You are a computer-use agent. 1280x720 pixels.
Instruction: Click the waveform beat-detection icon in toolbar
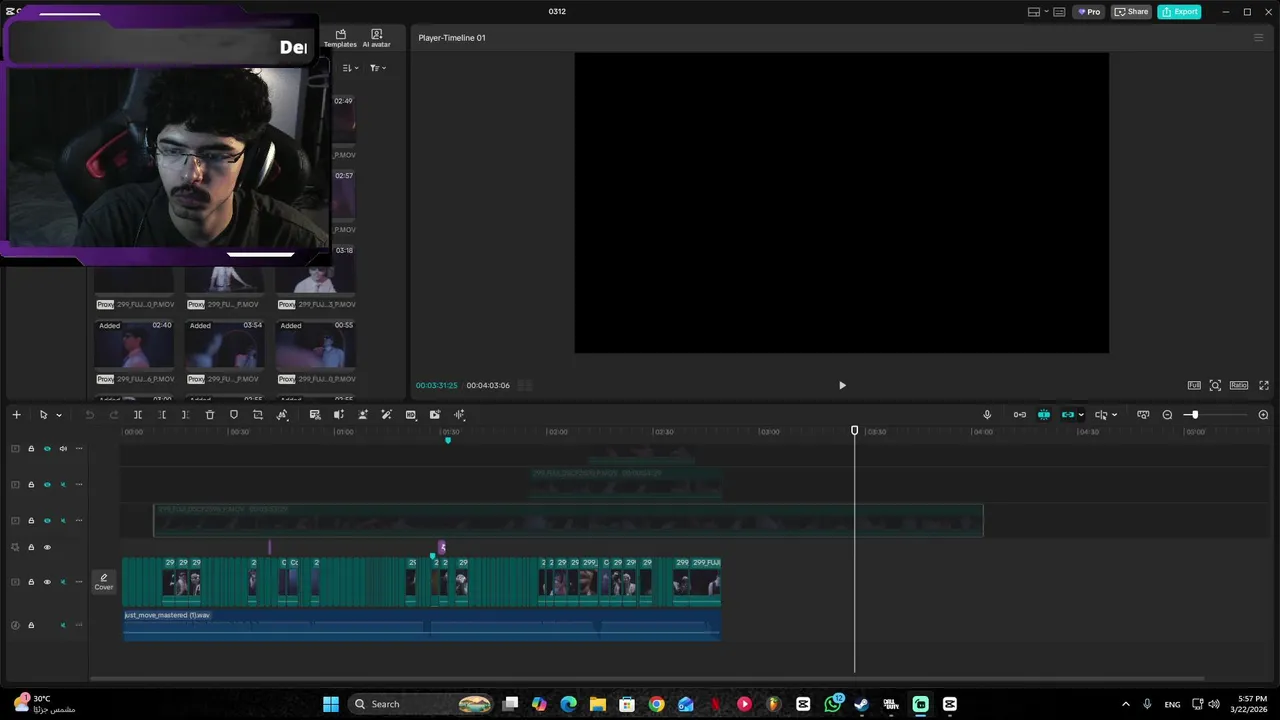[459, 415]
